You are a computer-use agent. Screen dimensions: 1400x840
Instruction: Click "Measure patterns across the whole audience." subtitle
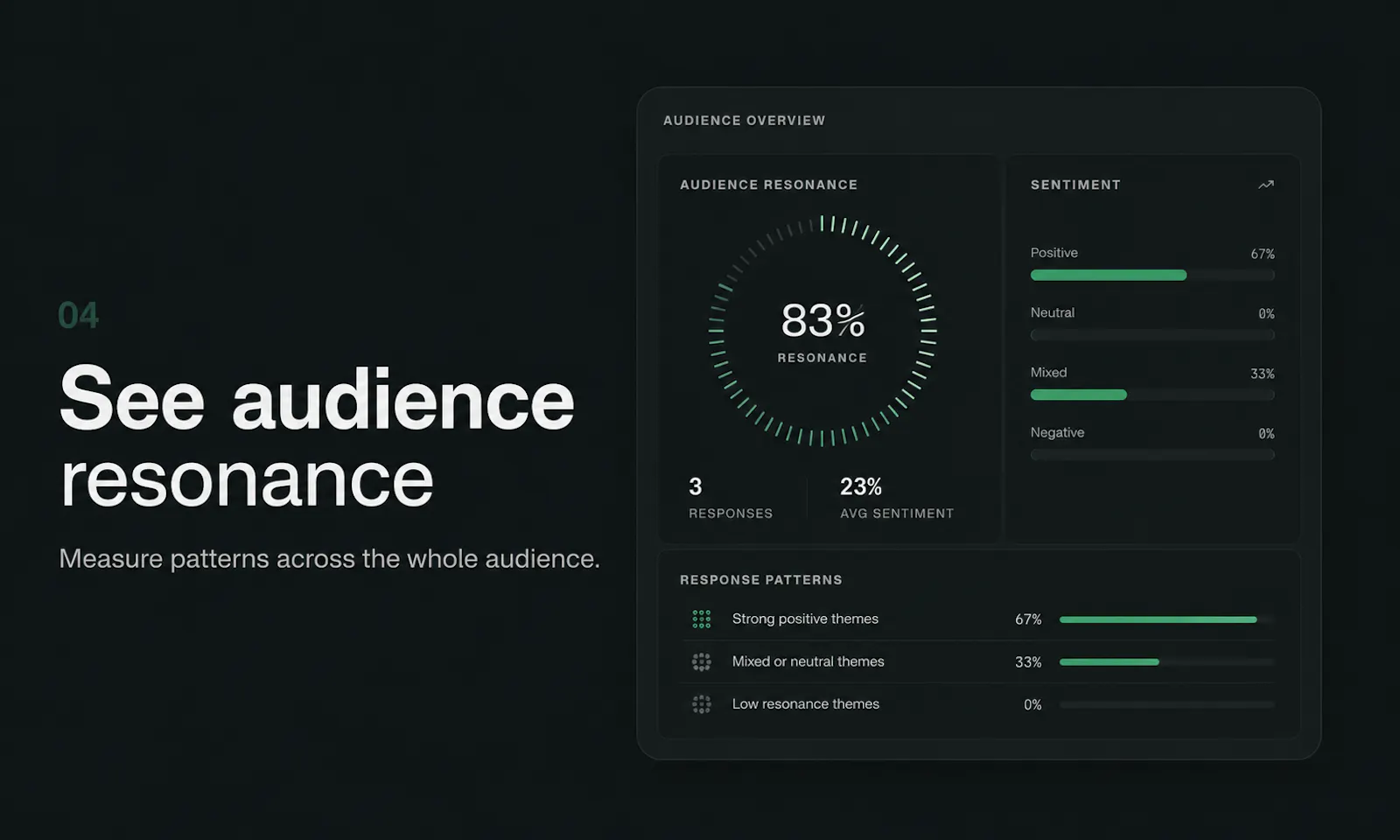[329, 558]
